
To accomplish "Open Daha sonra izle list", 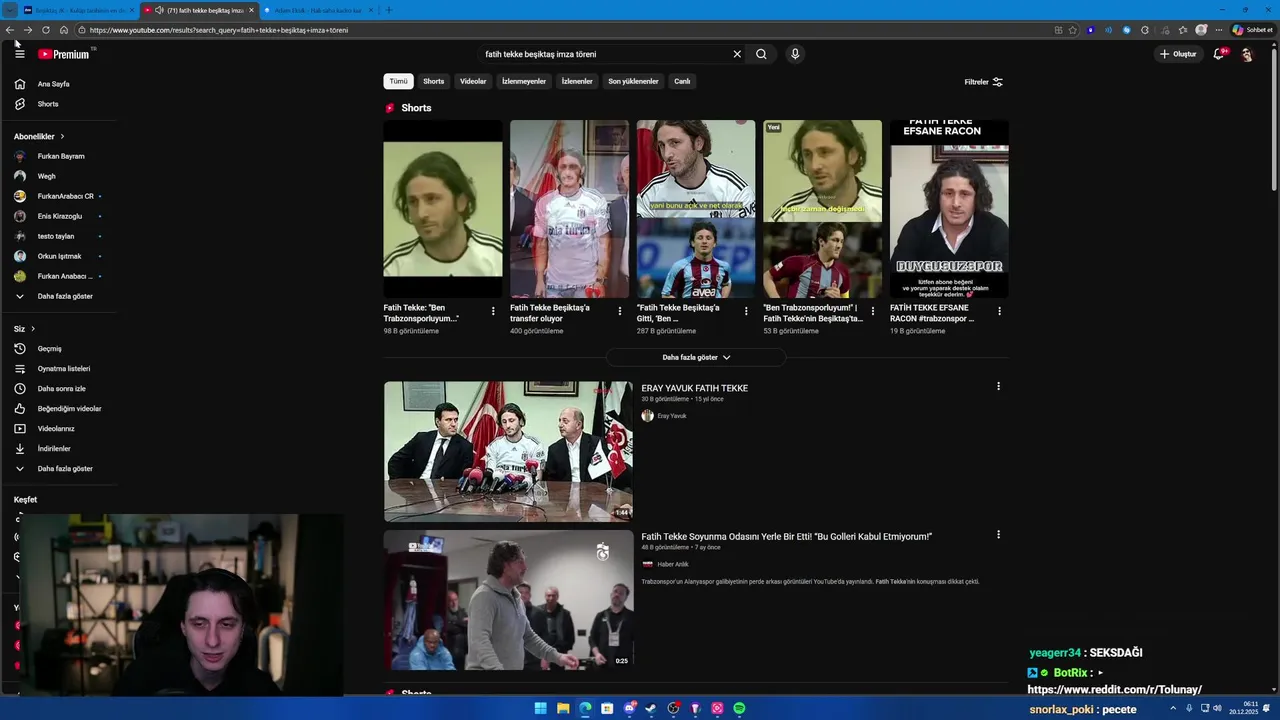I will tap(60, 389).
